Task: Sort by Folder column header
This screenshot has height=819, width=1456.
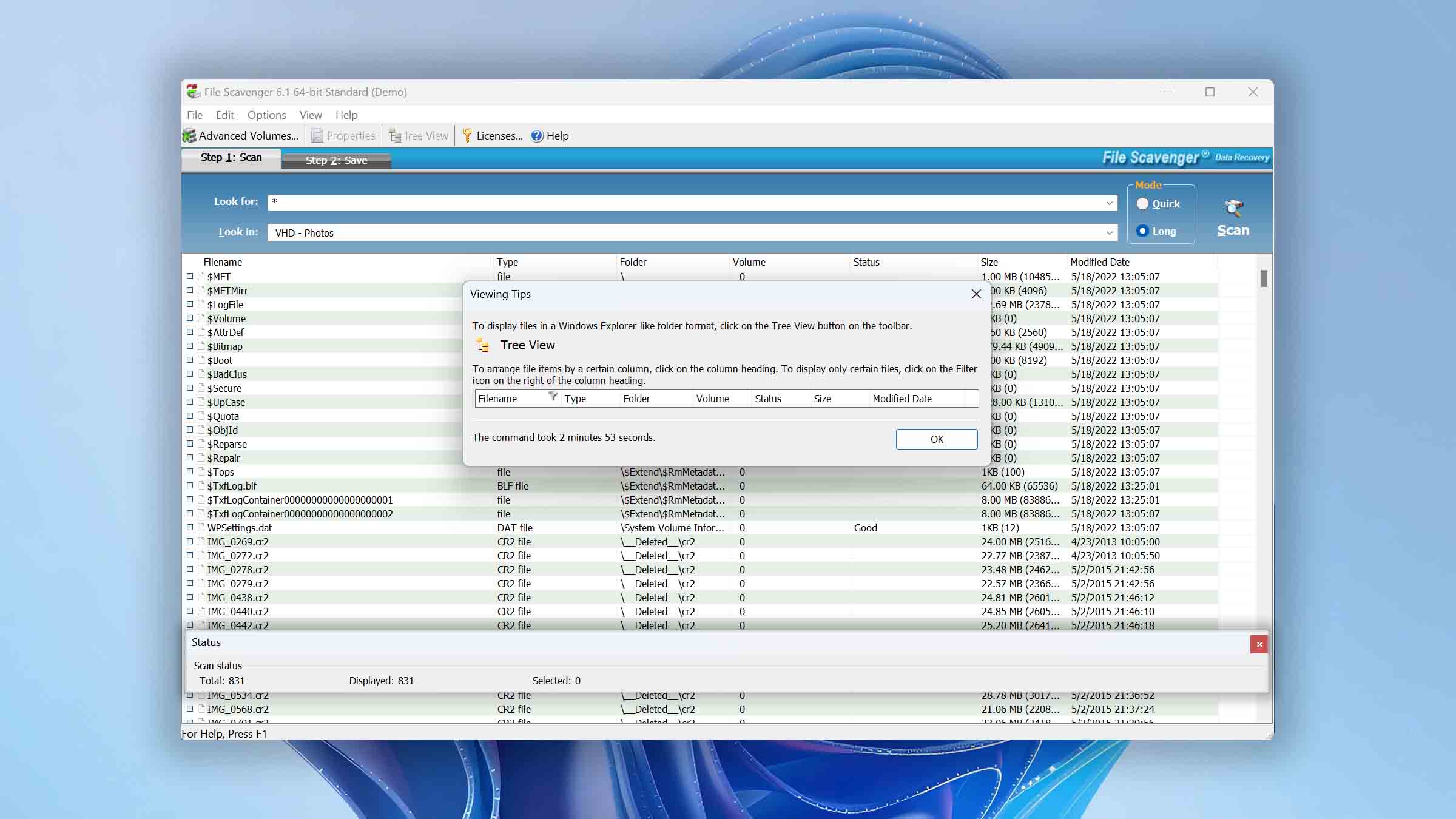Action: [x=633, y=262]
